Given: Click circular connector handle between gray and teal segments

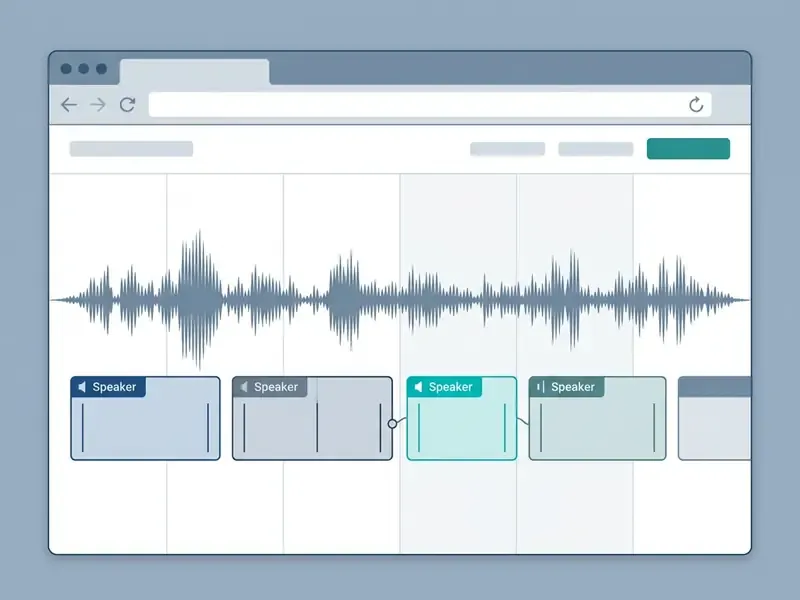Looking at the screenshot, I should (x=392, y=423).
